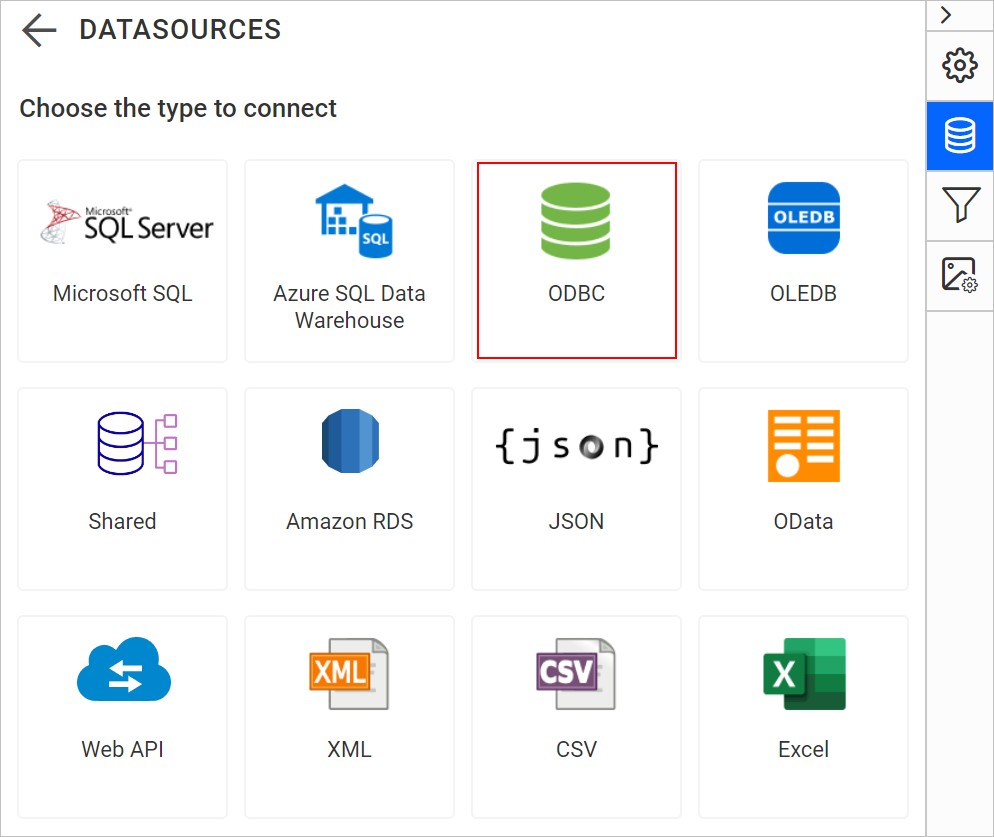This screenshot has width=994, height=837.
Task: Open the image settings panel
Action: (960, 275)
